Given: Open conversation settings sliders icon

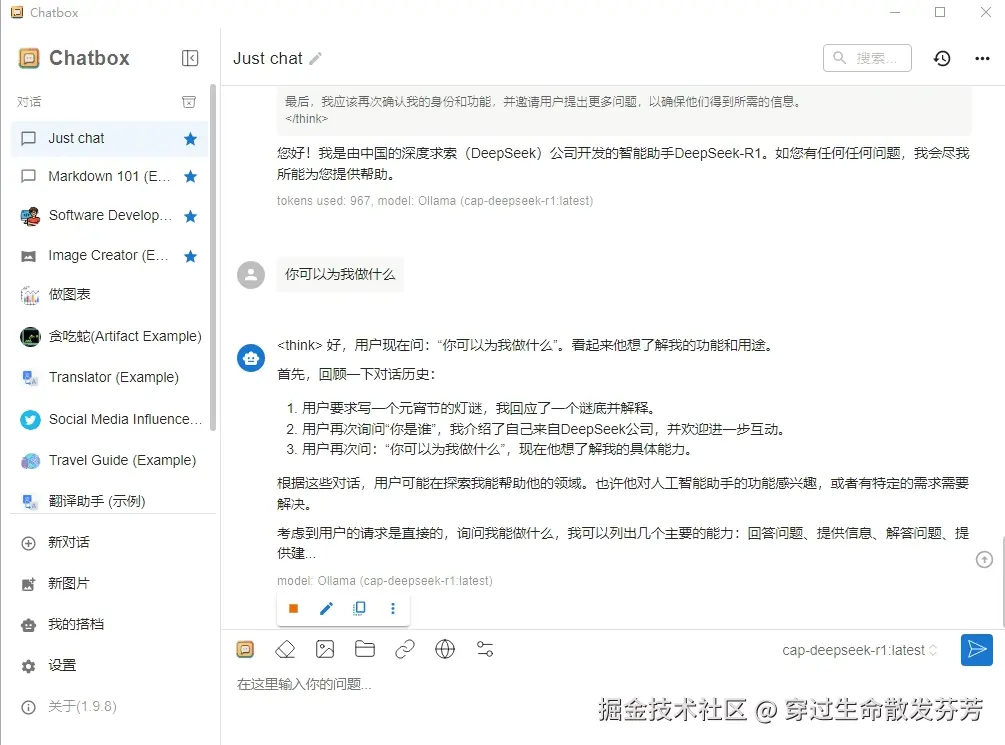Looking at the screenshot, I should pyautogui.click(x=485, y=649).
